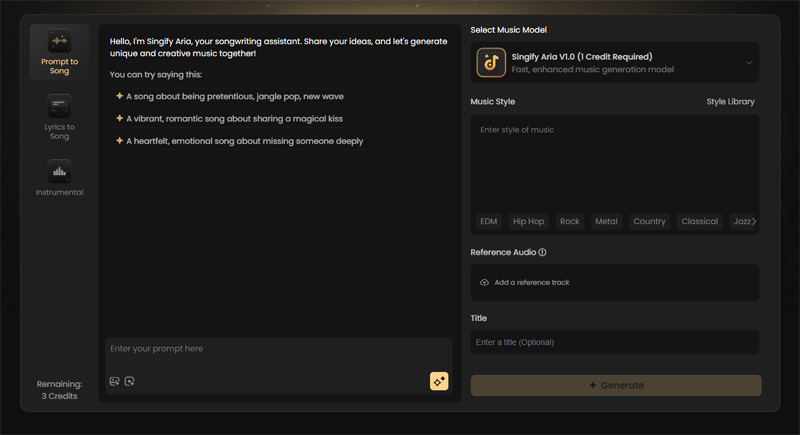The height and width of the screenshot is (435, 800).
Task: Choose the magical kiss song suggestion
Action: point(280,119)
